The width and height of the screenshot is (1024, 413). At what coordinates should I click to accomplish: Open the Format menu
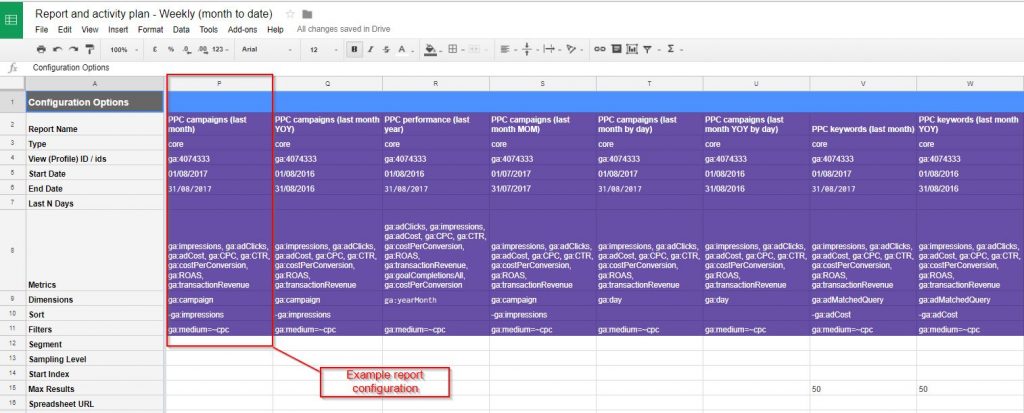(150, 29)
